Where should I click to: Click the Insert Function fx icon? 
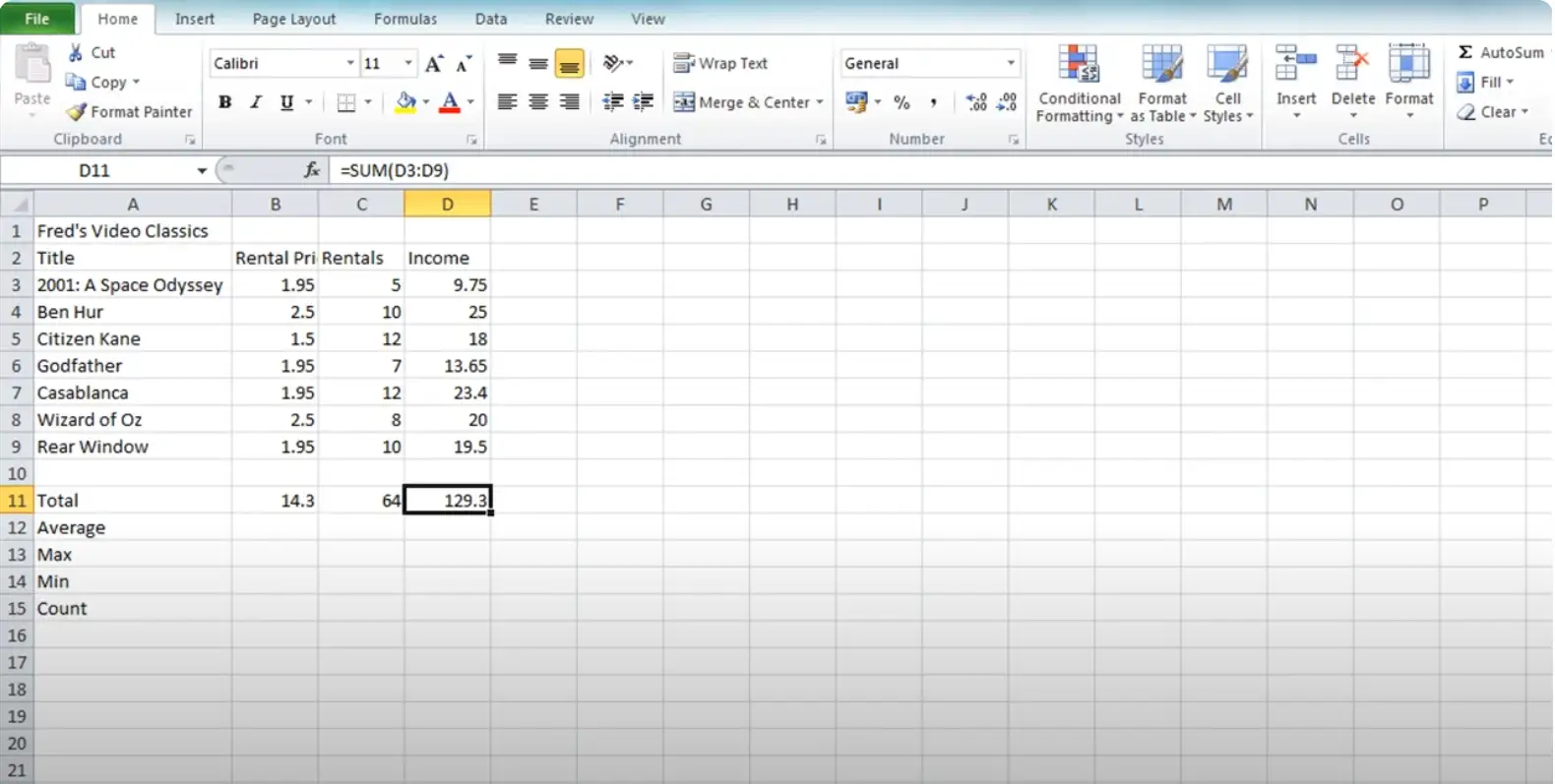pos(312,170)
